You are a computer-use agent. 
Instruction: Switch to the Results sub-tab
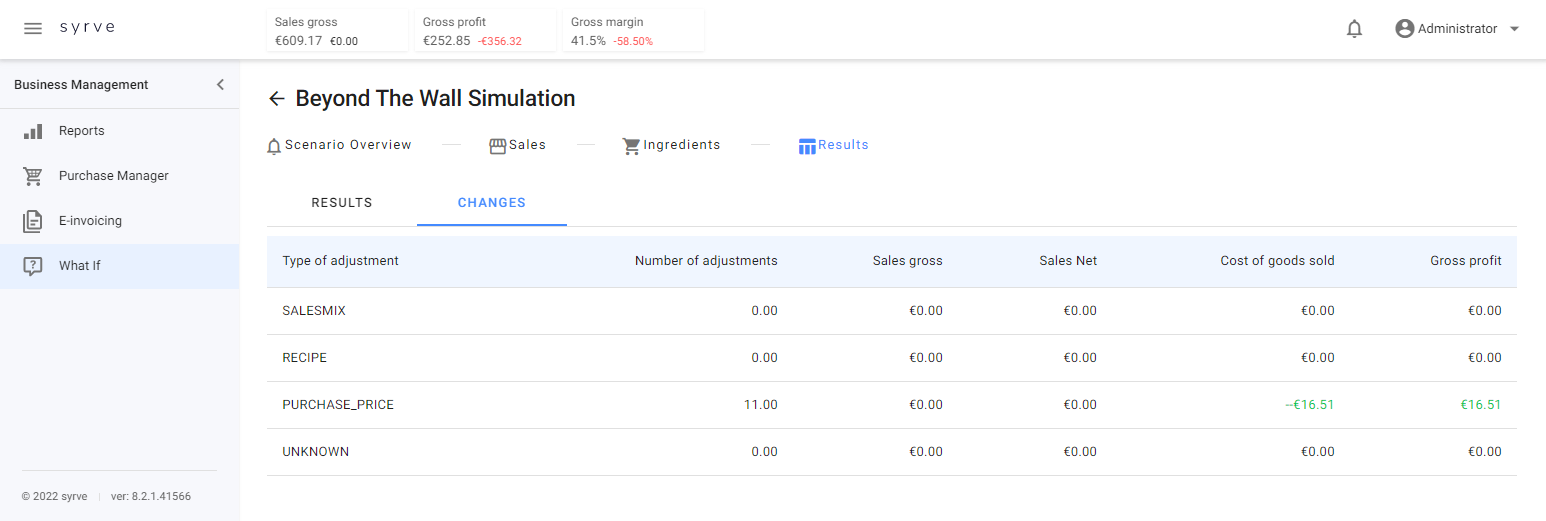pos(342,203)
